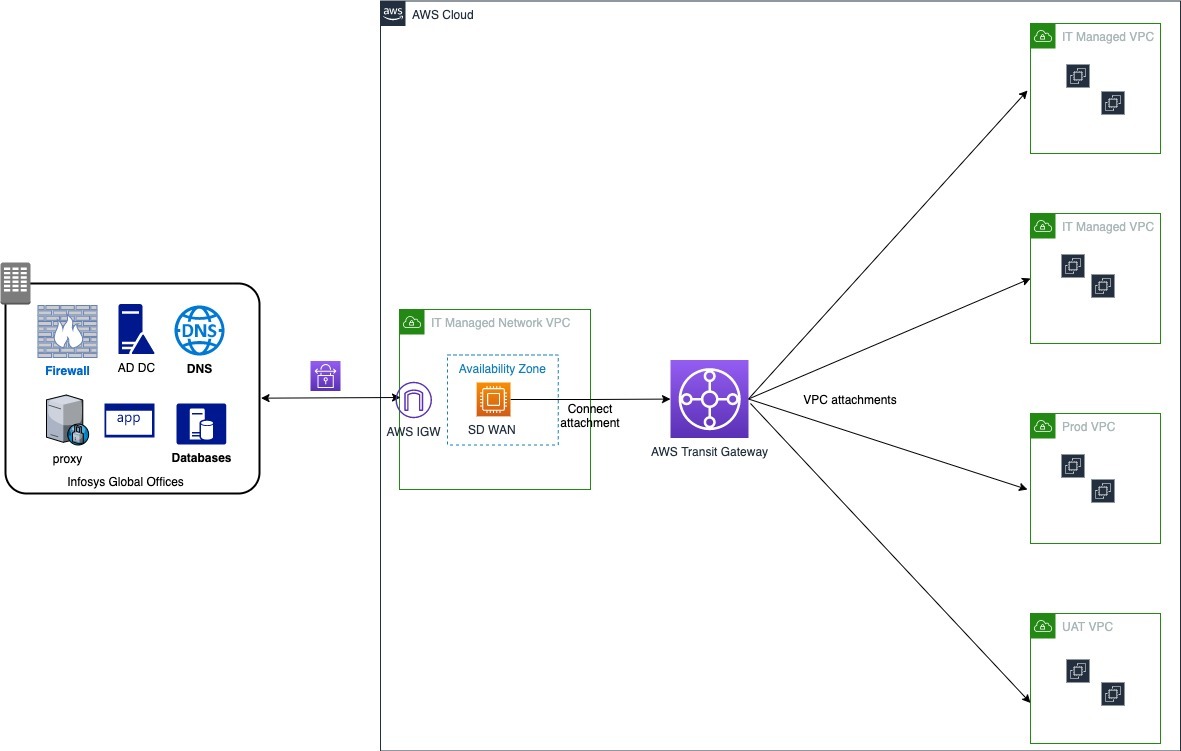Click the lower instance icon in Prod VPC
The height and width of the screenshot is (751, 1181).
[1103, 491]
